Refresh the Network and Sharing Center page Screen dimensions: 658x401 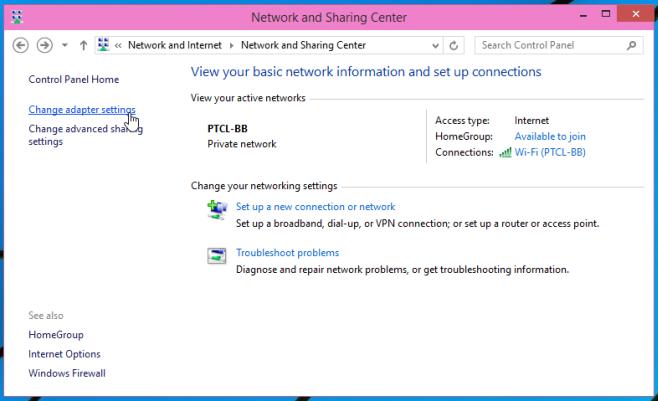tap(453, 45)
